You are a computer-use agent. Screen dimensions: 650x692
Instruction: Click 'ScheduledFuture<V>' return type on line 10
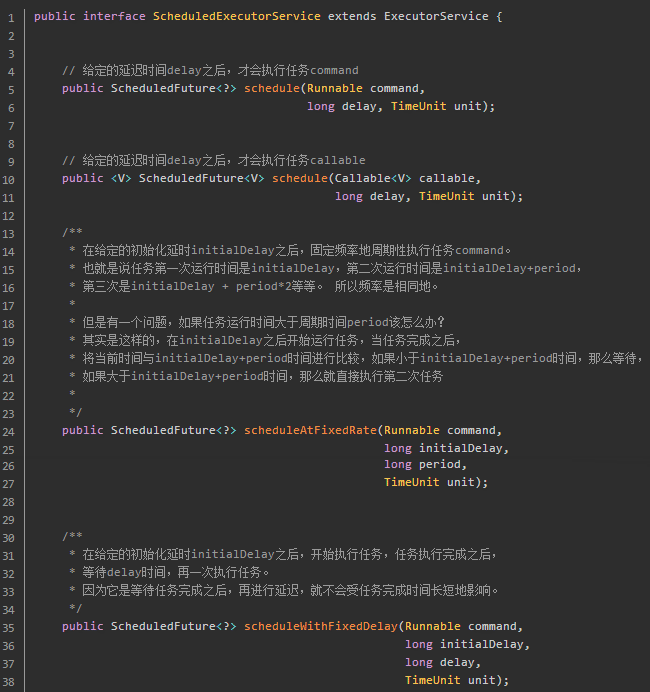coord(202,178)
